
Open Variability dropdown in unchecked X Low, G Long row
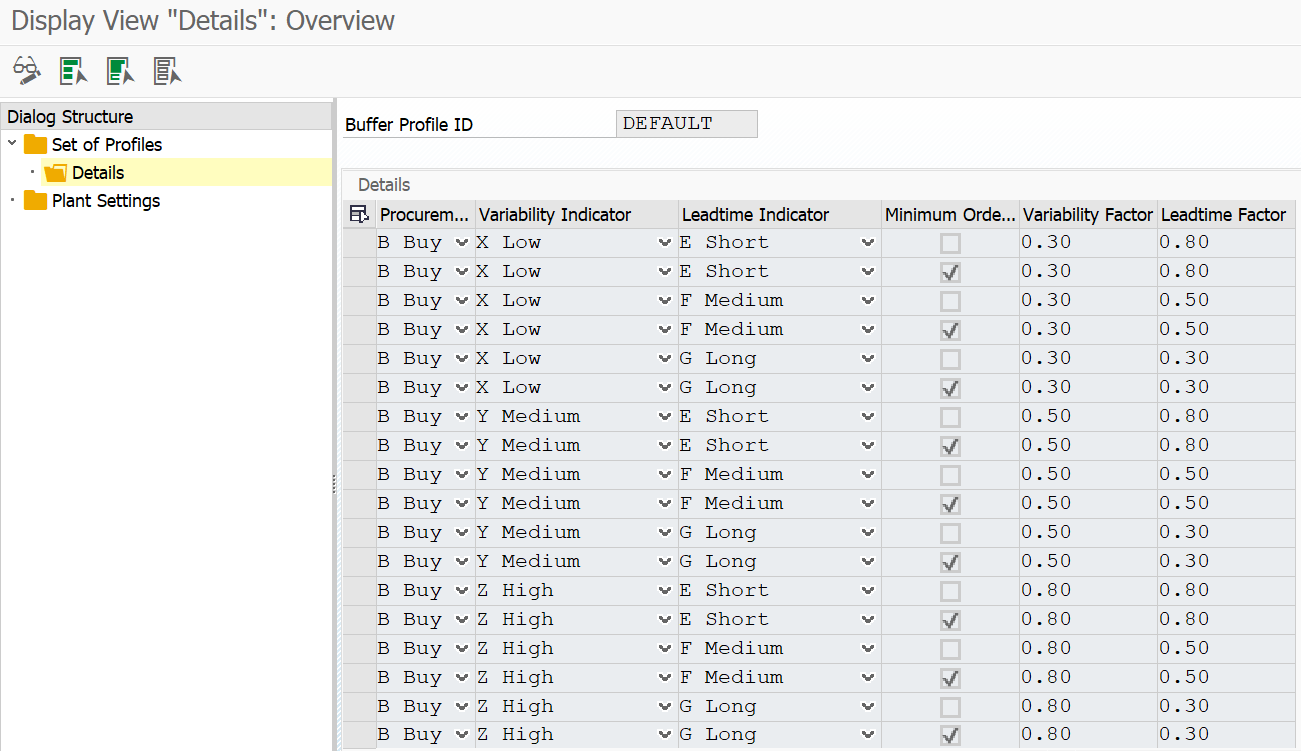coord(665,359)
